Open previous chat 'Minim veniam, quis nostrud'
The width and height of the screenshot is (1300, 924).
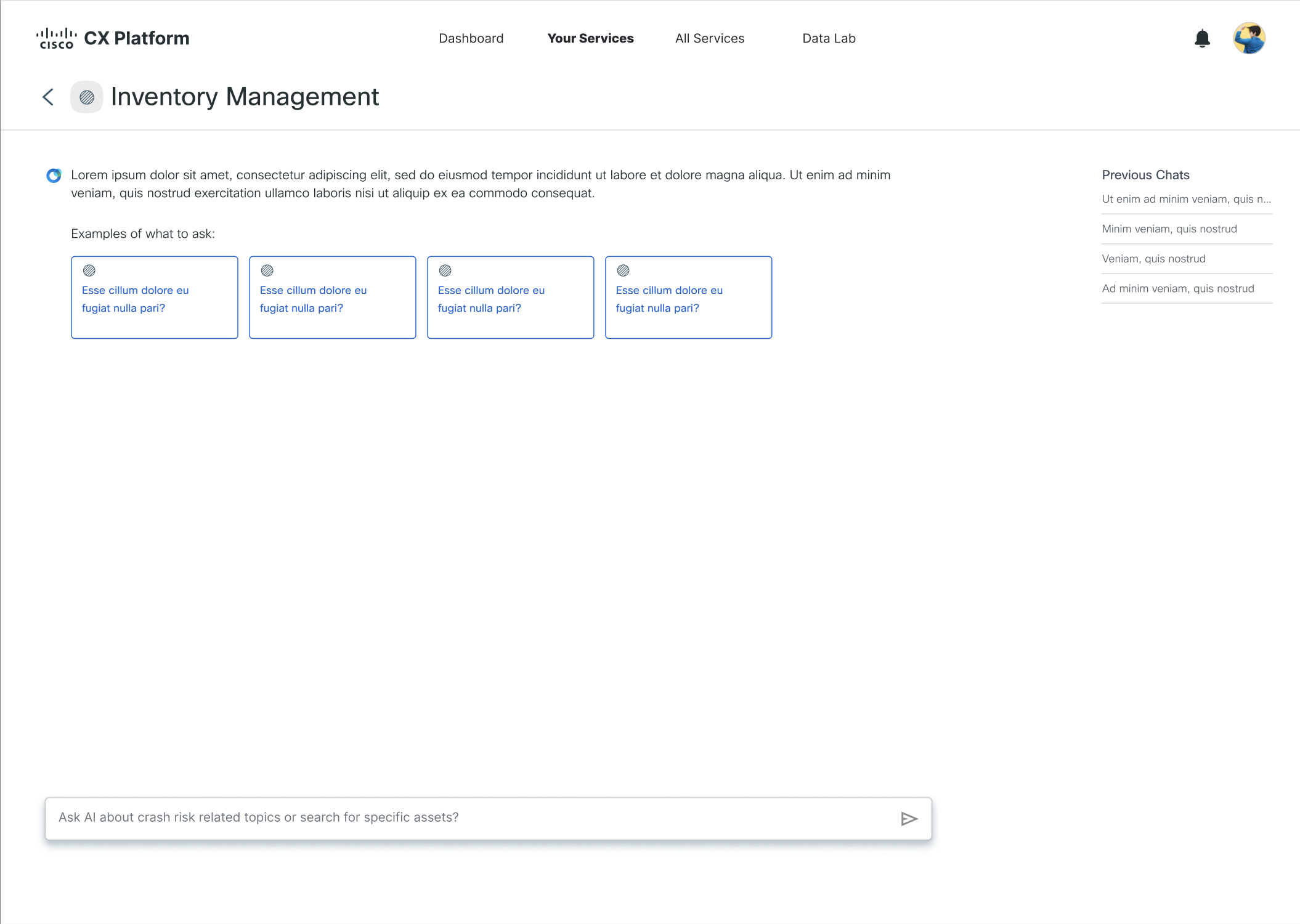pos(1169,229)
